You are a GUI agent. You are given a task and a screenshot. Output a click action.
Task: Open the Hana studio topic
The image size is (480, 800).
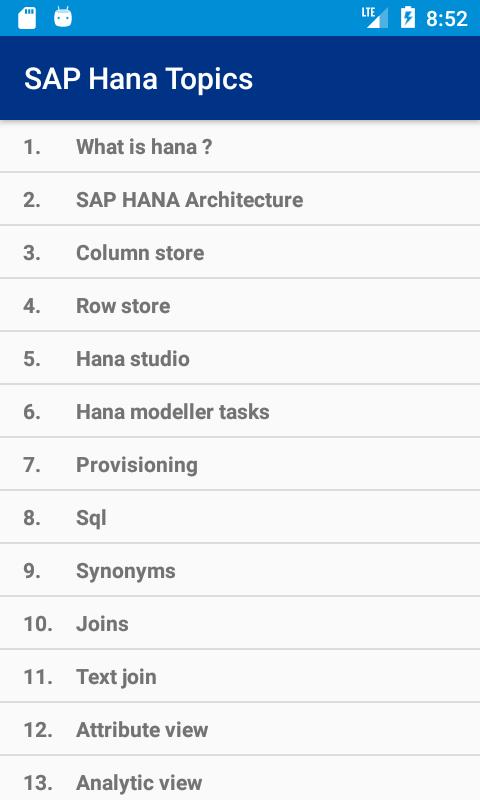pyautogui.click(x=240, y=359)
